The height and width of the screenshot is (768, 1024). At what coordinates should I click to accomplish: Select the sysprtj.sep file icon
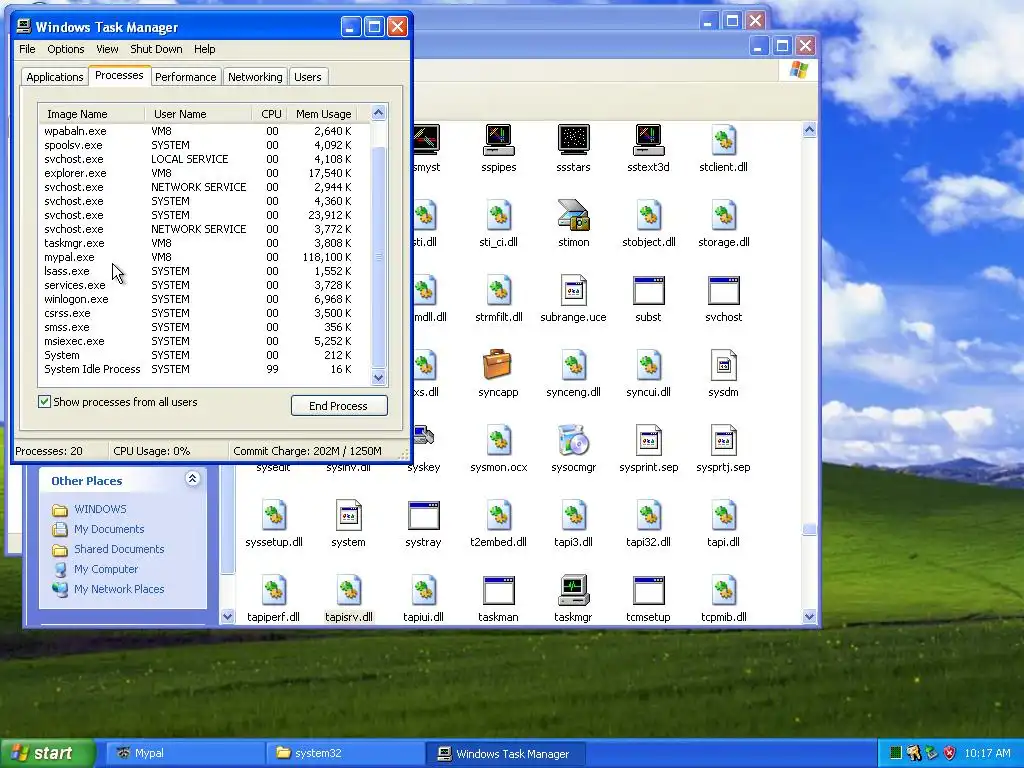(x=724, y=440)
